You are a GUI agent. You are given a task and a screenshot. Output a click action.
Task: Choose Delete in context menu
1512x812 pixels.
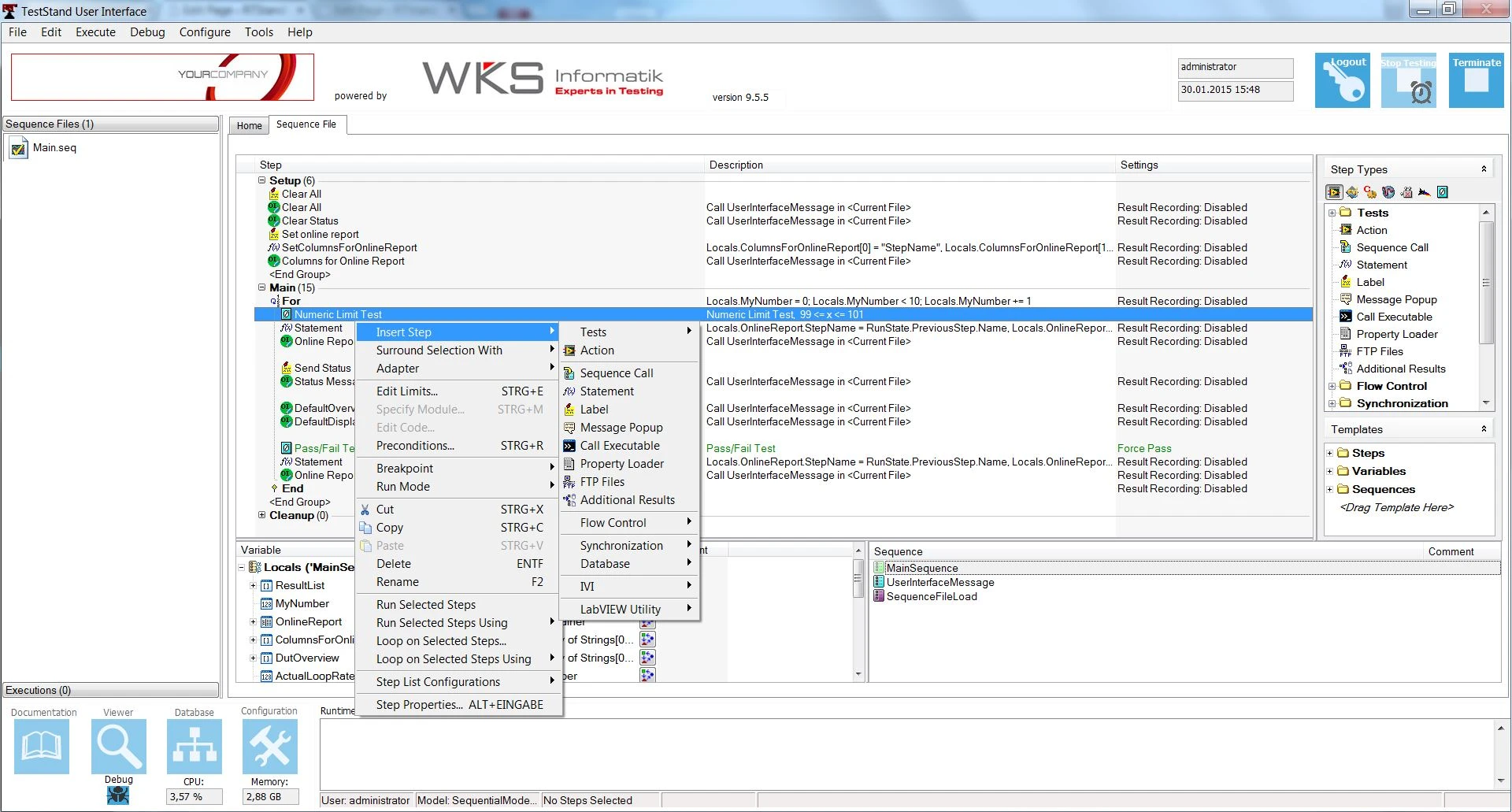coord(458,564)
